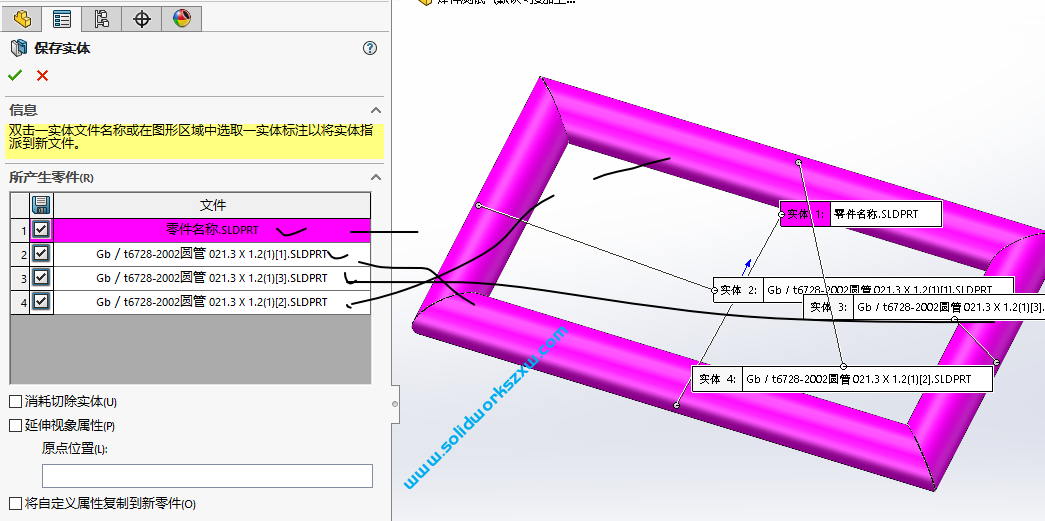Select the 零件名称.SLDPRT file row

pos(212,230)
